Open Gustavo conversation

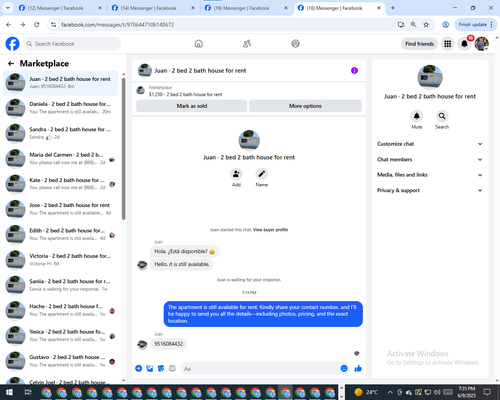[x=60, y=361]
